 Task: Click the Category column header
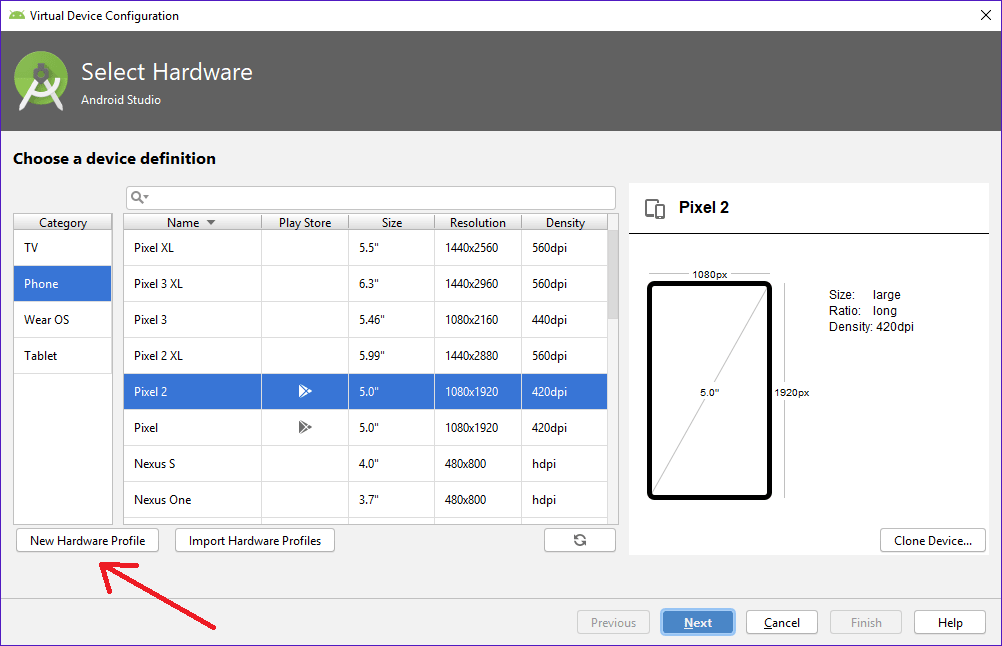coord(63,222)
